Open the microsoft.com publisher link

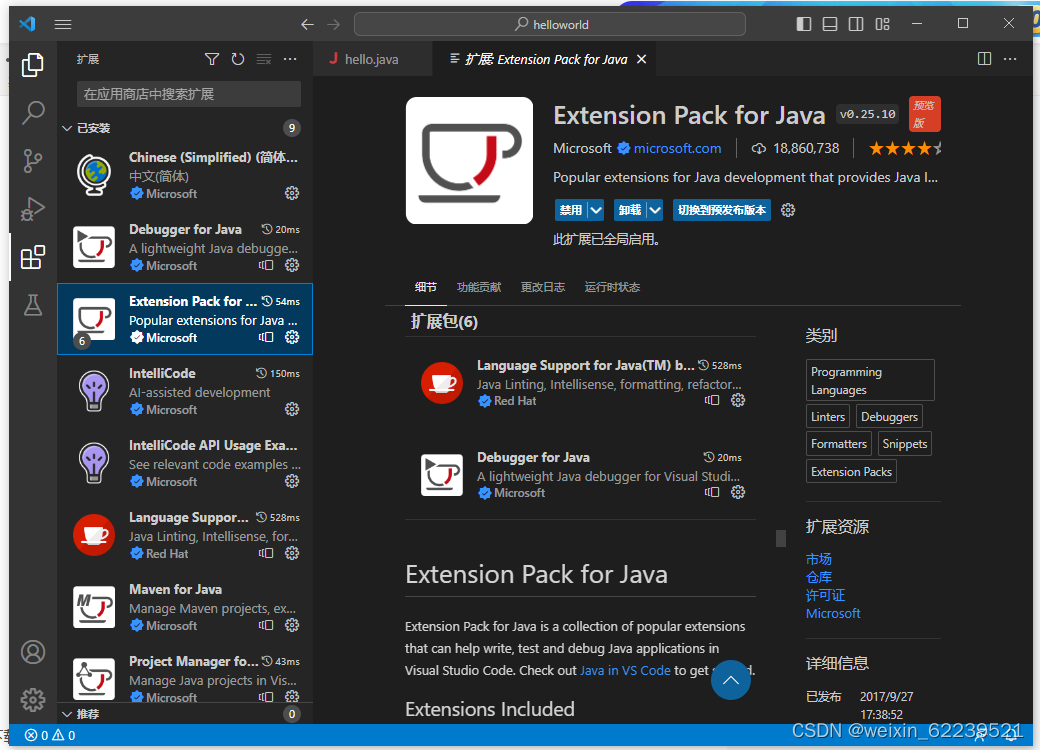[x=677, y=149]
